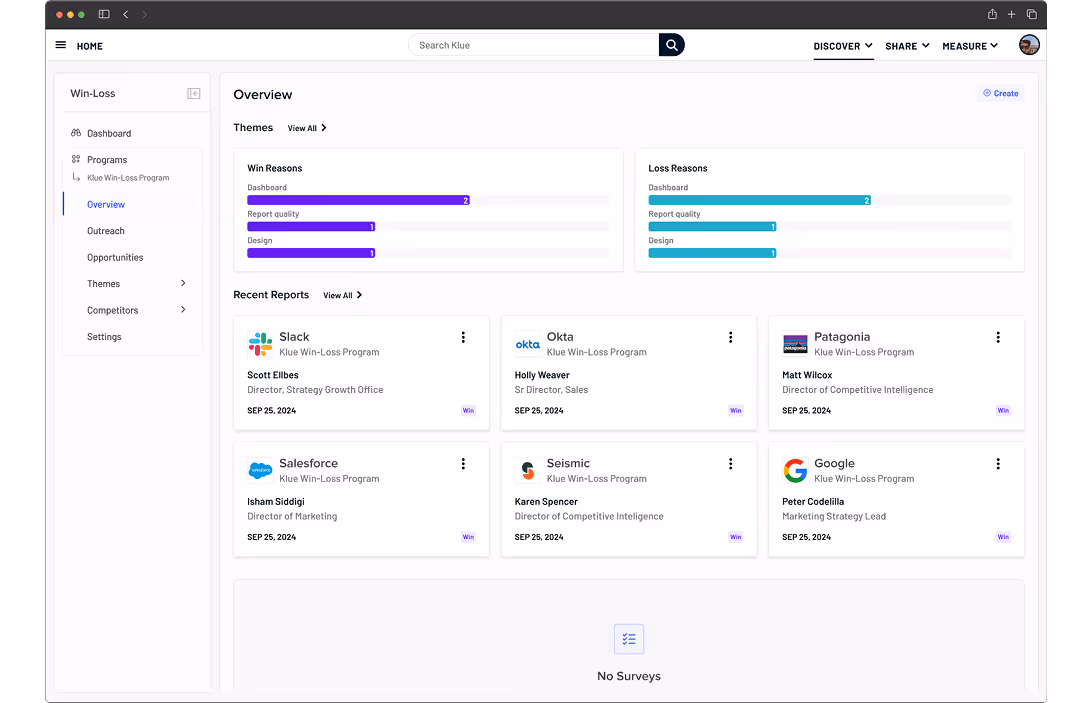Open Seismic card three-dot menu
Image resolution: width=1092 pixels, height=703 pixels.
731,464
